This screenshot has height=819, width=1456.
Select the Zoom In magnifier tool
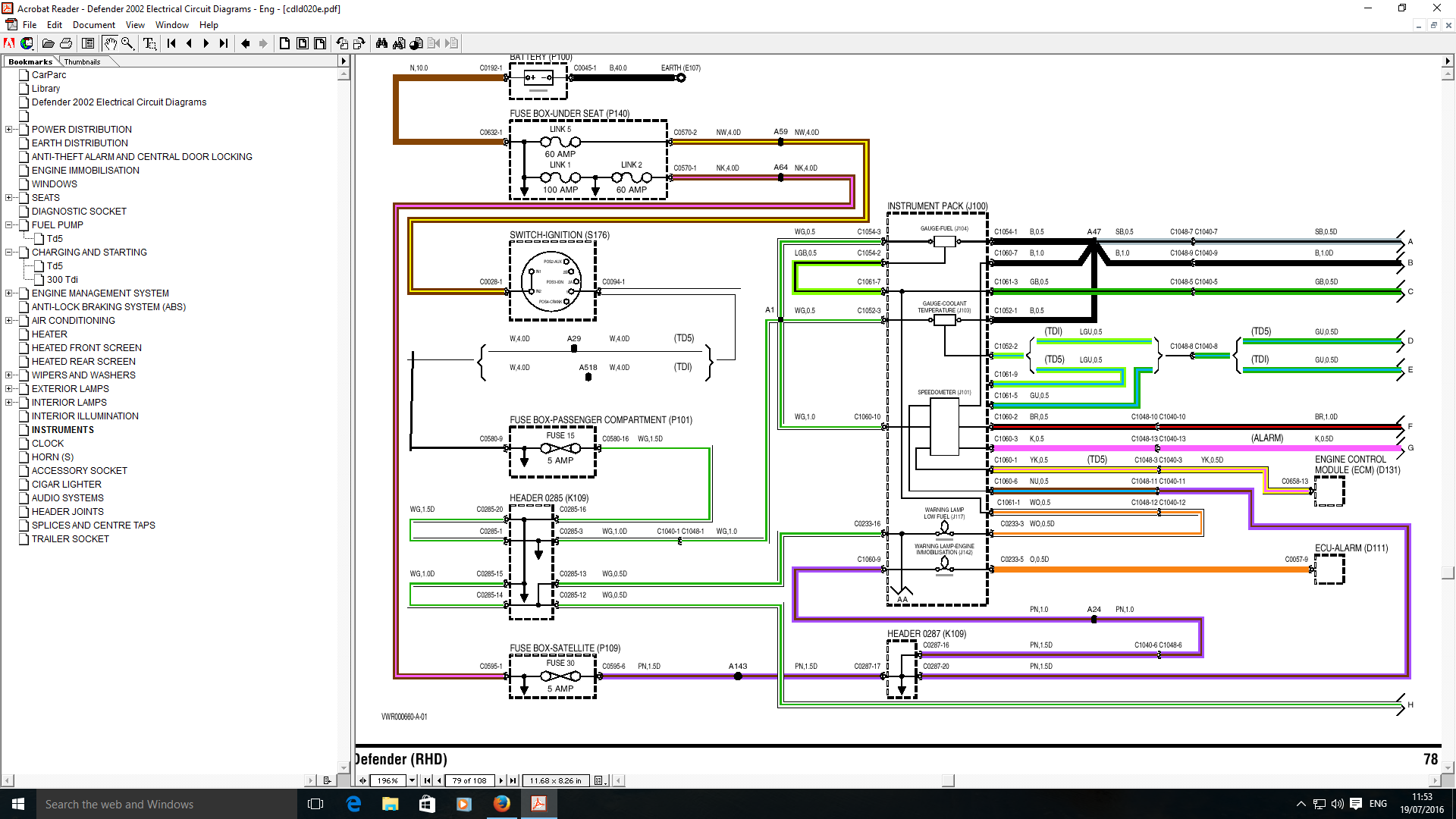127,43
